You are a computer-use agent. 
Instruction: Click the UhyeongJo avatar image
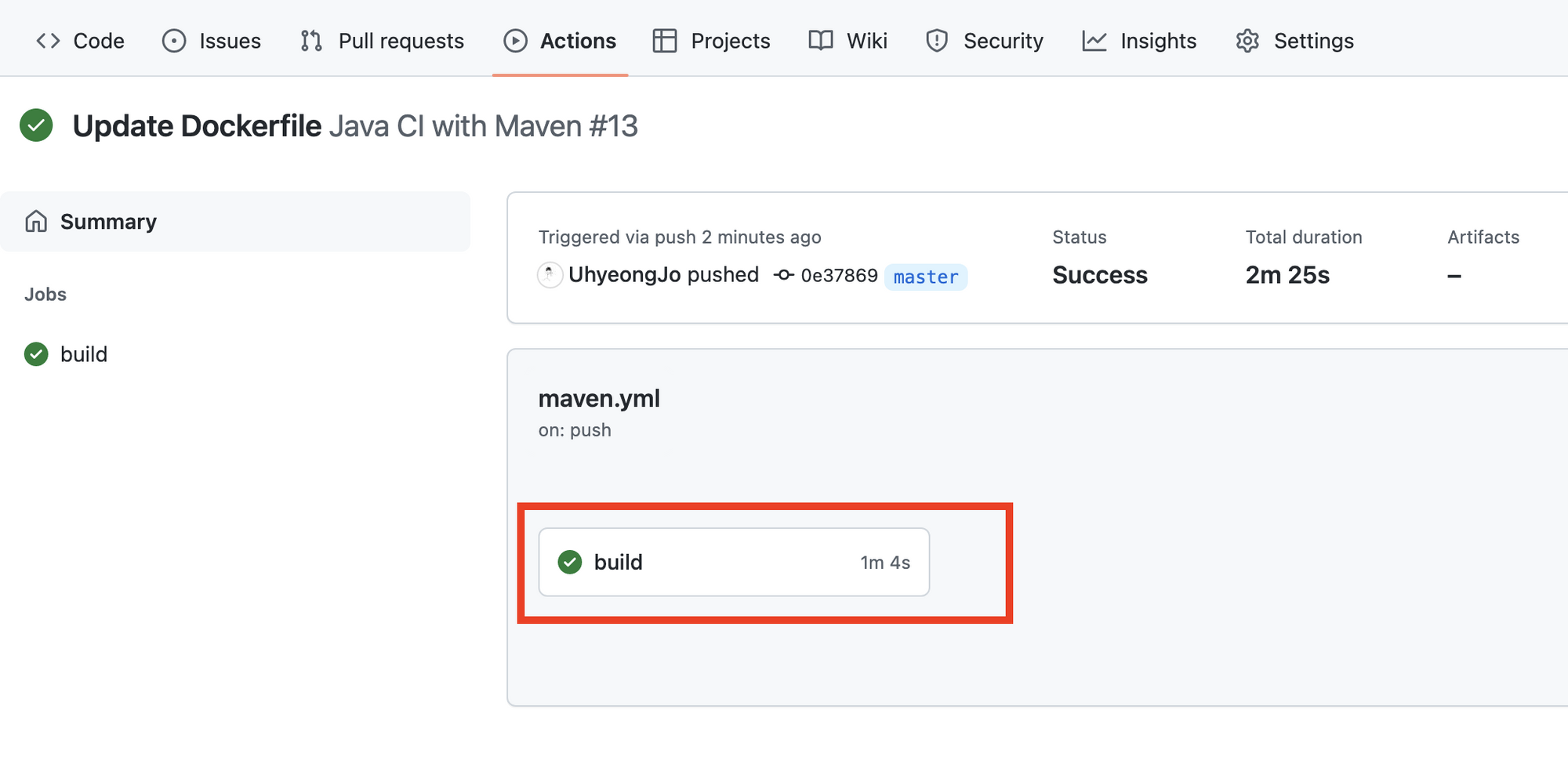pos(550,275)
